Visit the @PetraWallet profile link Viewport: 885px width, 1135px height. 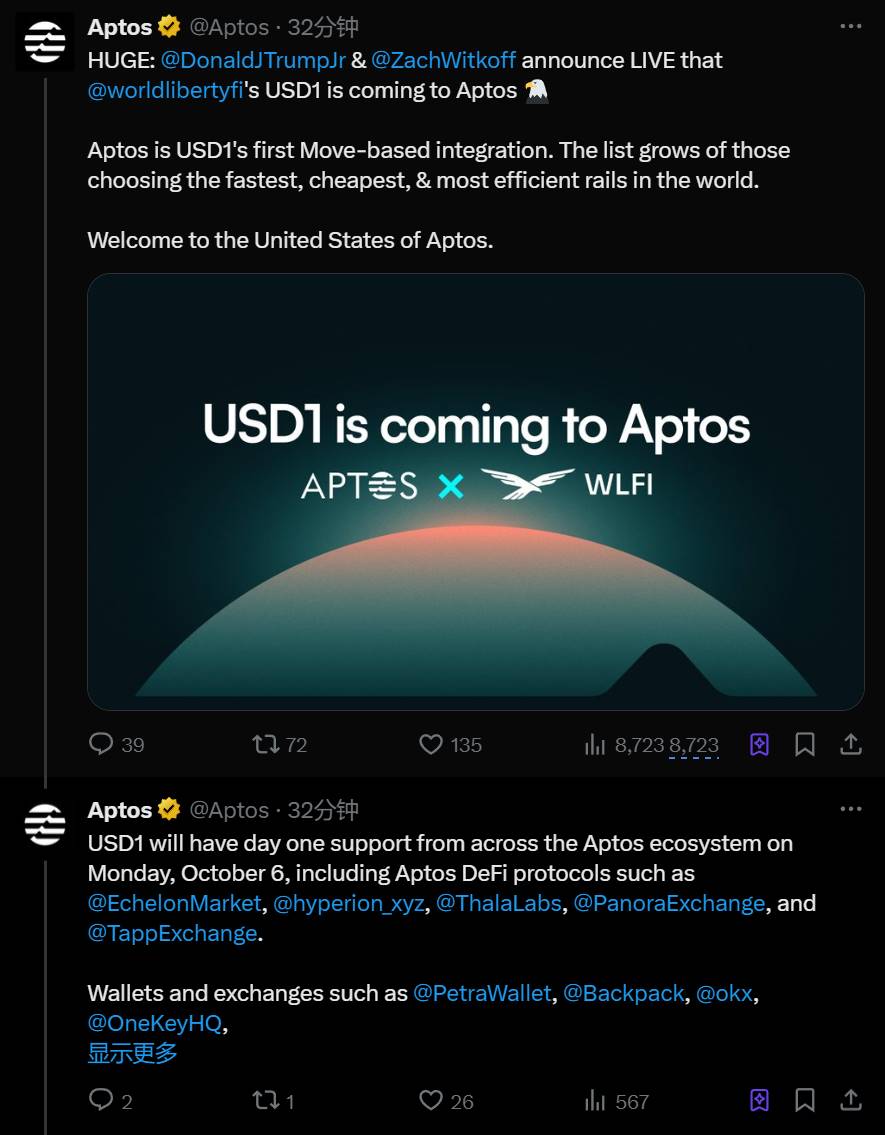[x=482, y=993]
